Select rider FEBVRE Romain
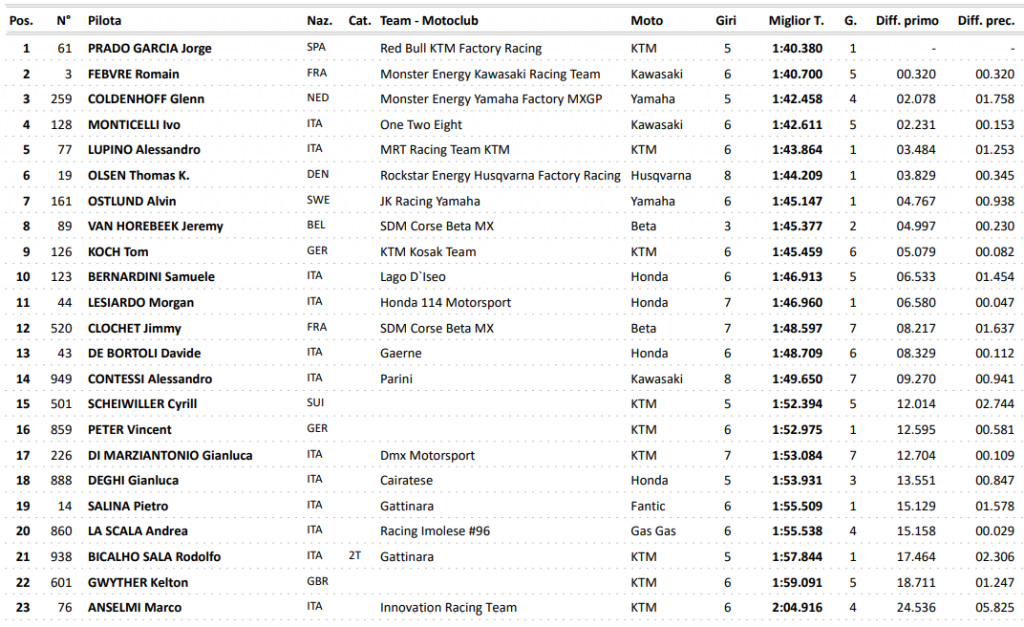The height and width of the screenshot is (627, 1024). 134,74
